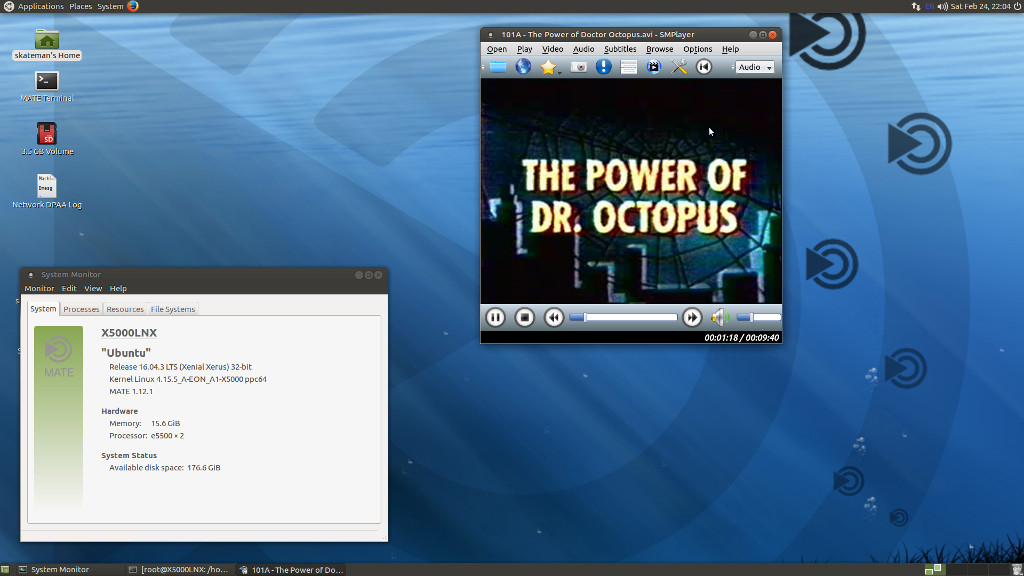Click the X5000LNX hostname text
This screenshot has width=1024, height=576.
(x=129, y=332)
